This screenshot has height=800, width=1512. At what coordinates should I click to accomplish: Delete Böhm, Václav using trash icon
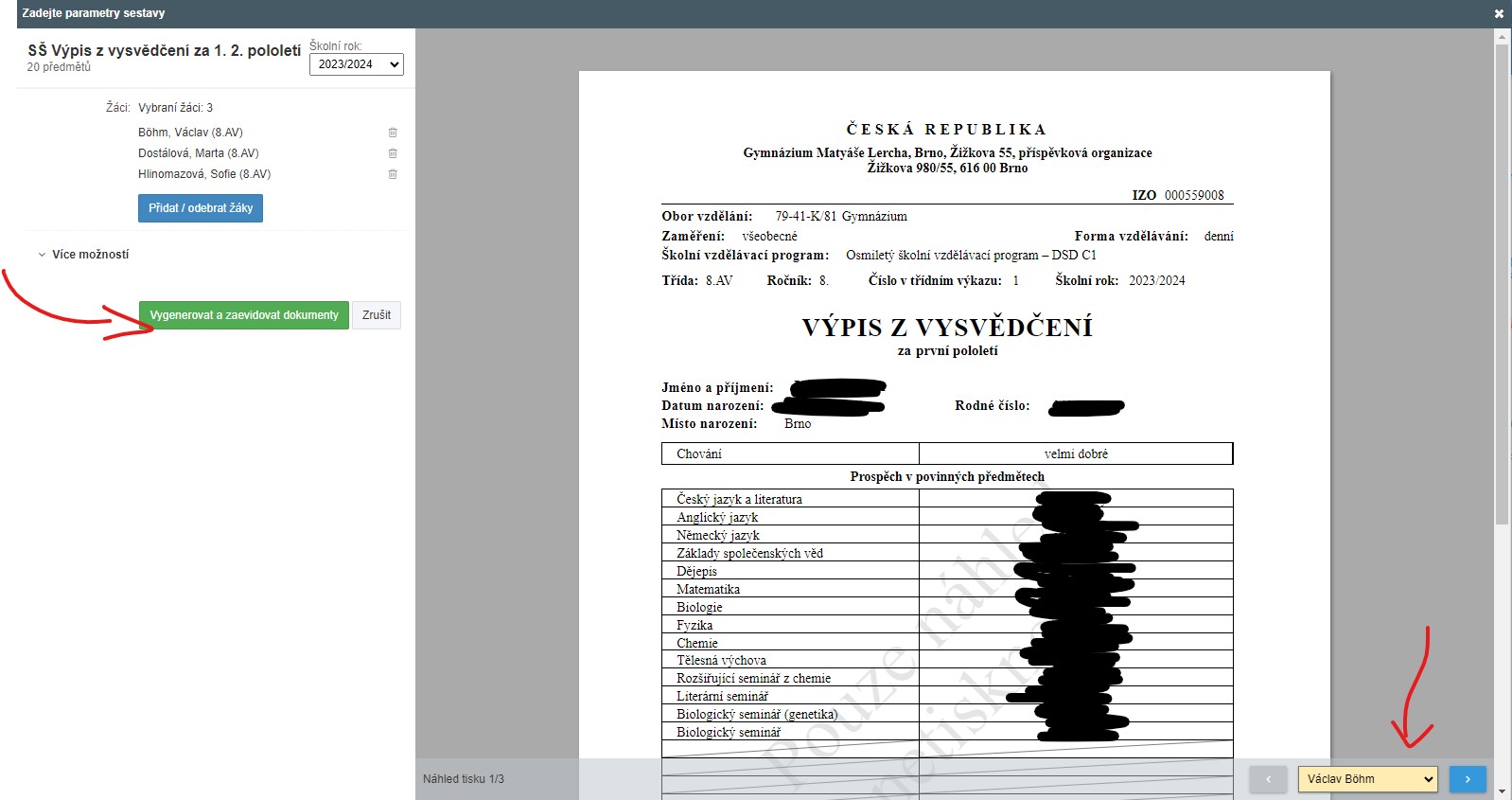[393, 133]
